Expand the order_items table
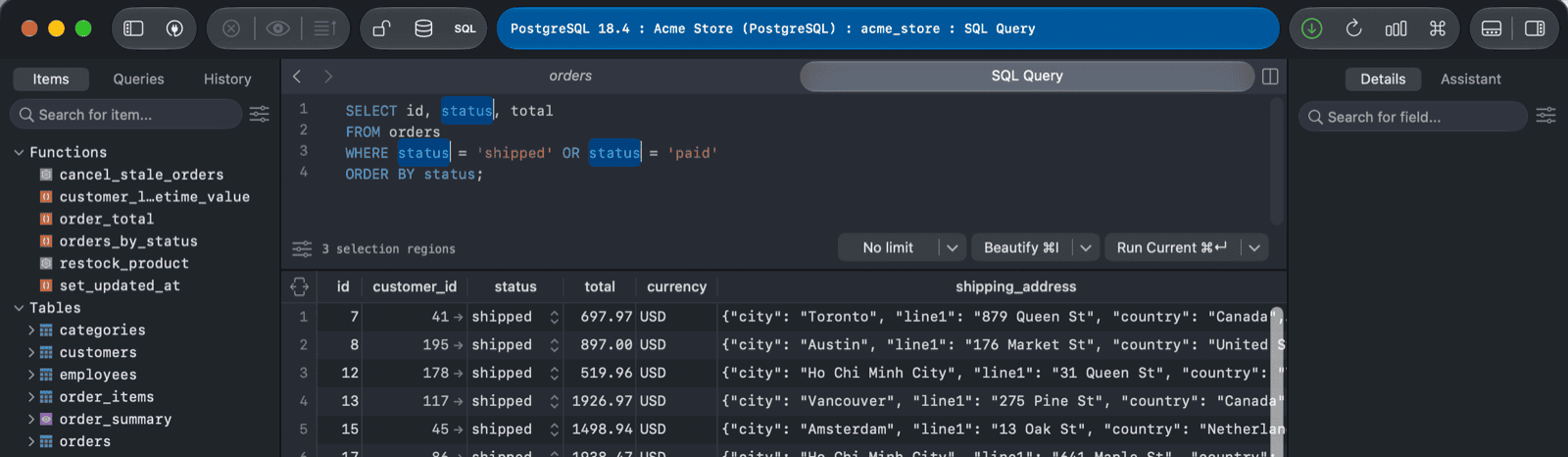The height and width of the screenshot is (457, 1568). 31,397
